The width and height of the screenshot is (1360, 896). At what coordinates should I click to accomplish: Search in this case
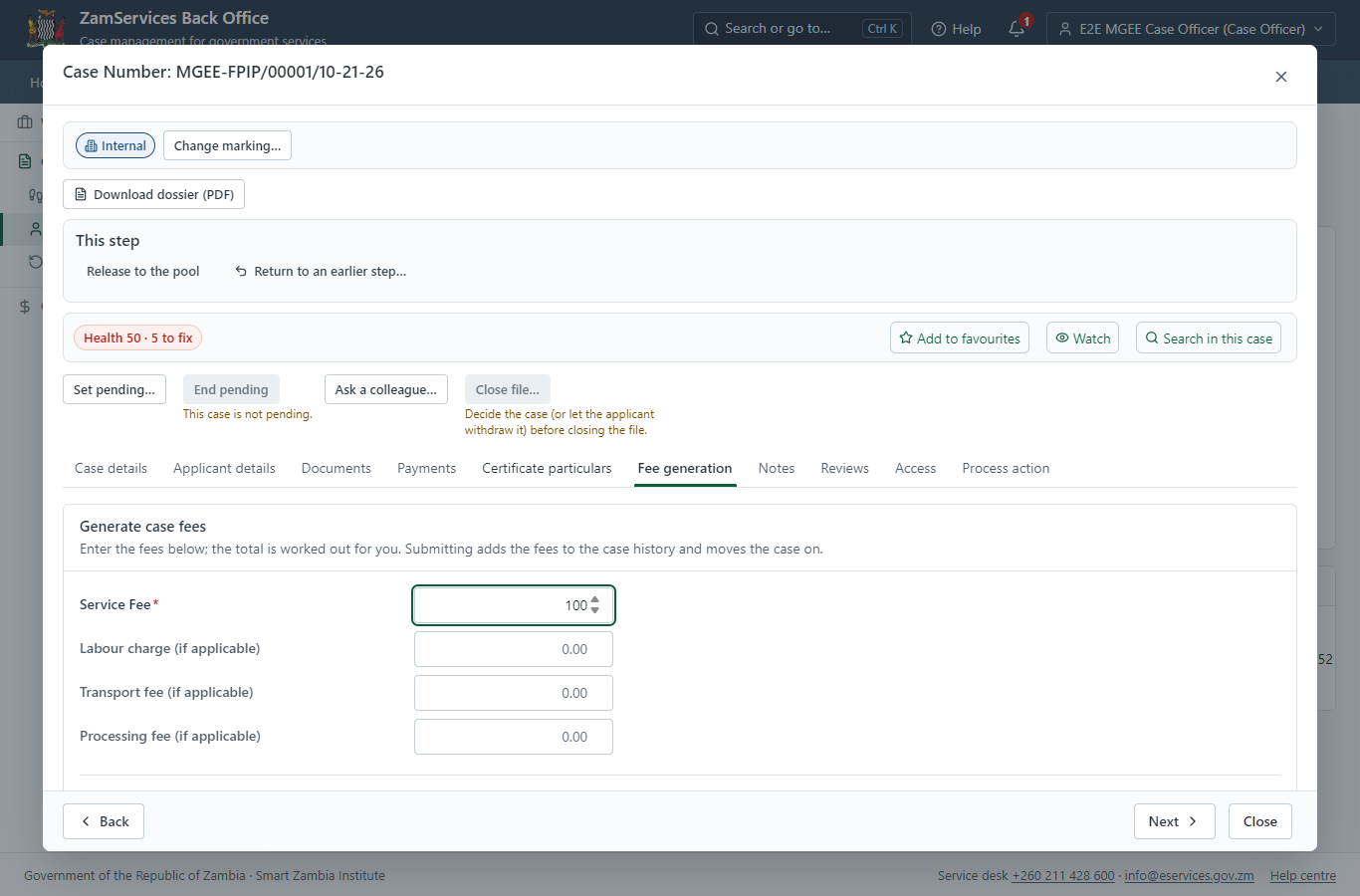[x=1209, y=337]
